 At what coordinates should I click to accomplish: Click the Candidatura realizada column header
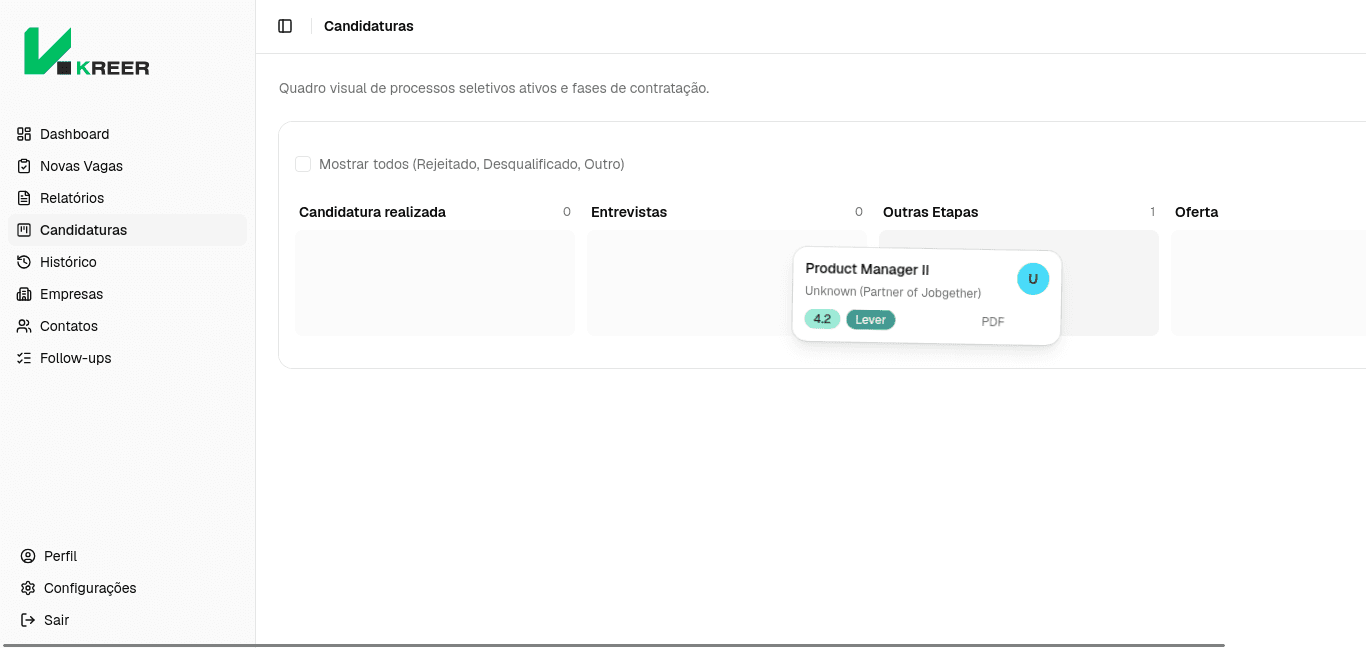(372, 212)
